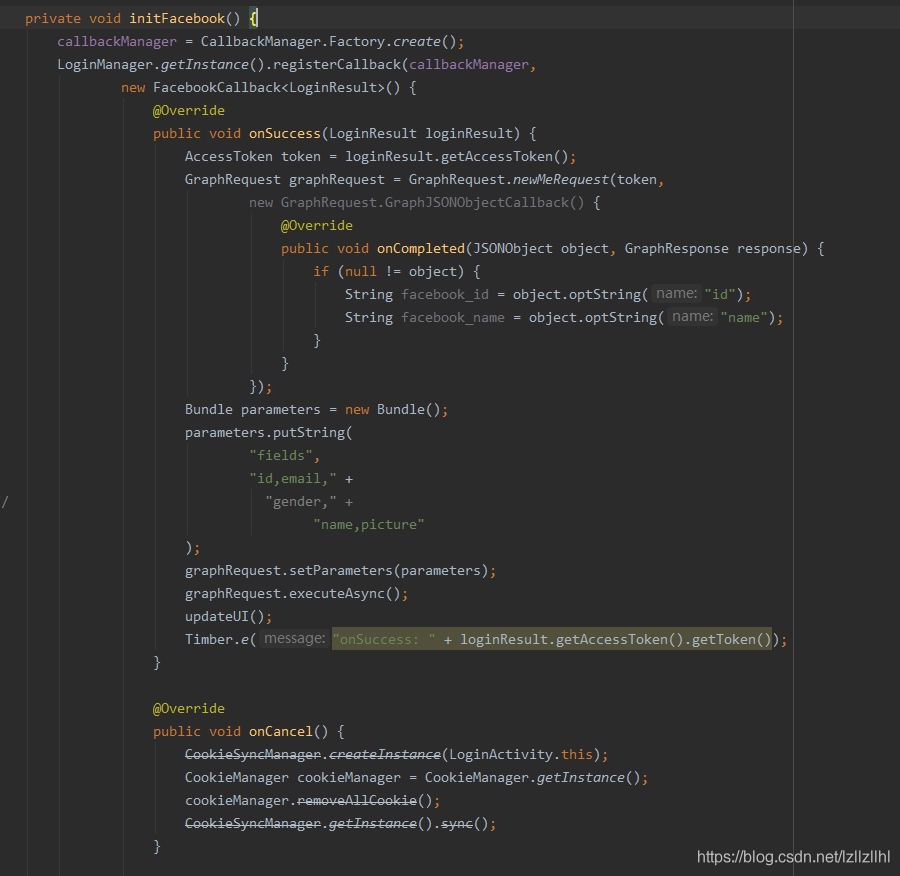Click the facebook_name variable

[x=453, y=317]
